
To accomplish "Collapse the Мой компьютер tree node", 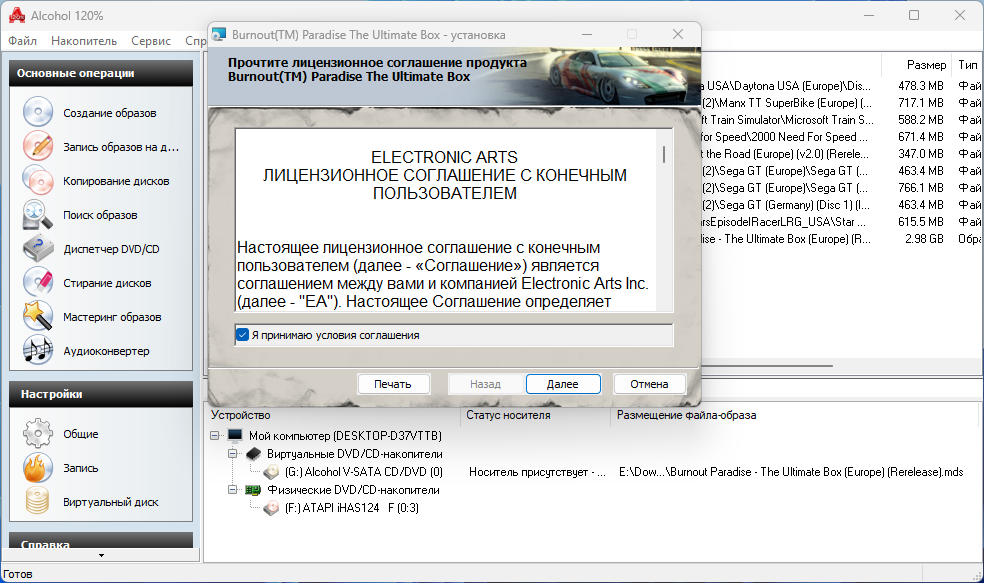I will 215,435.
